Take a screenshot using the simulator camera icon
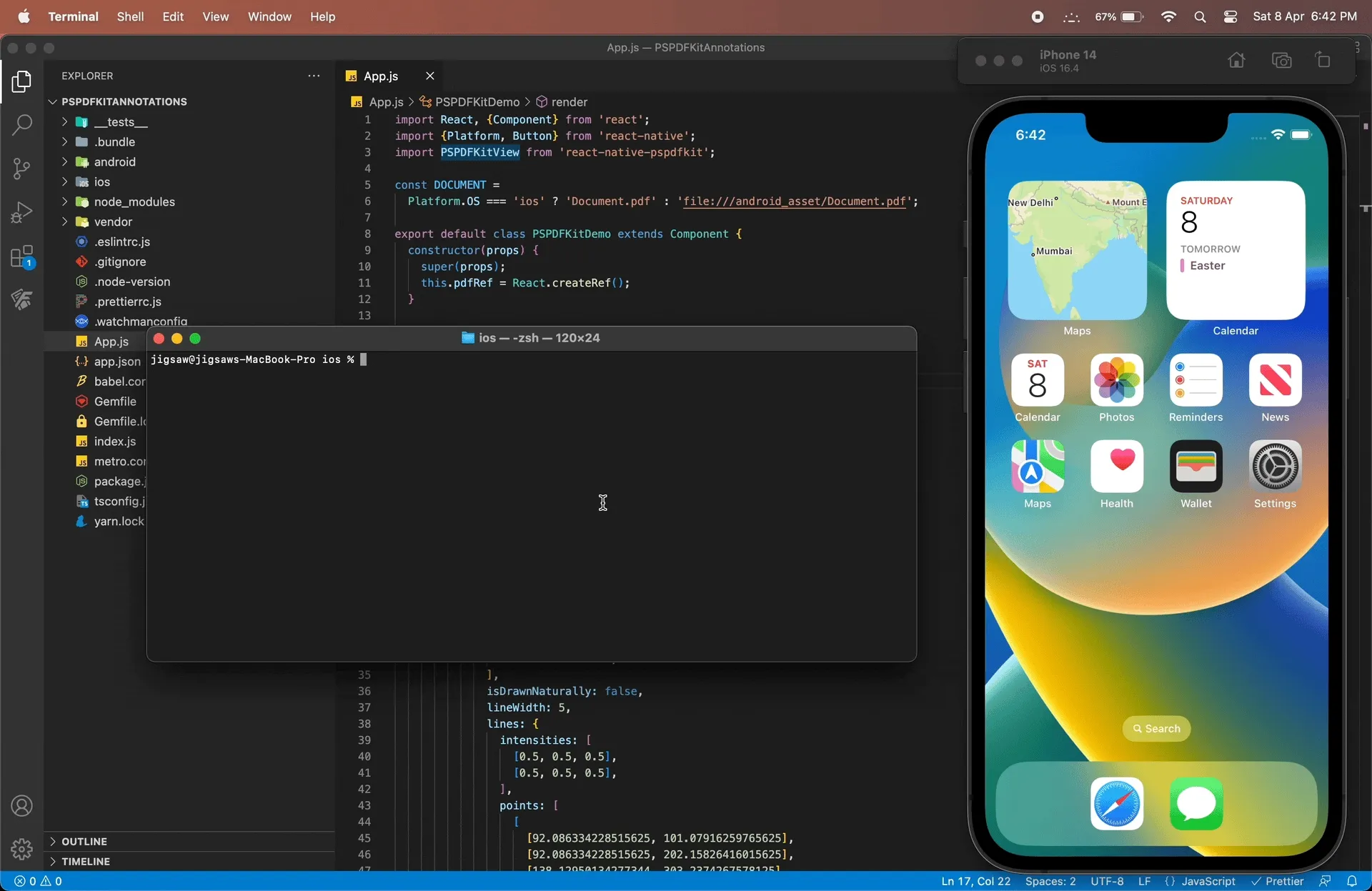 tap(1281, 60)
